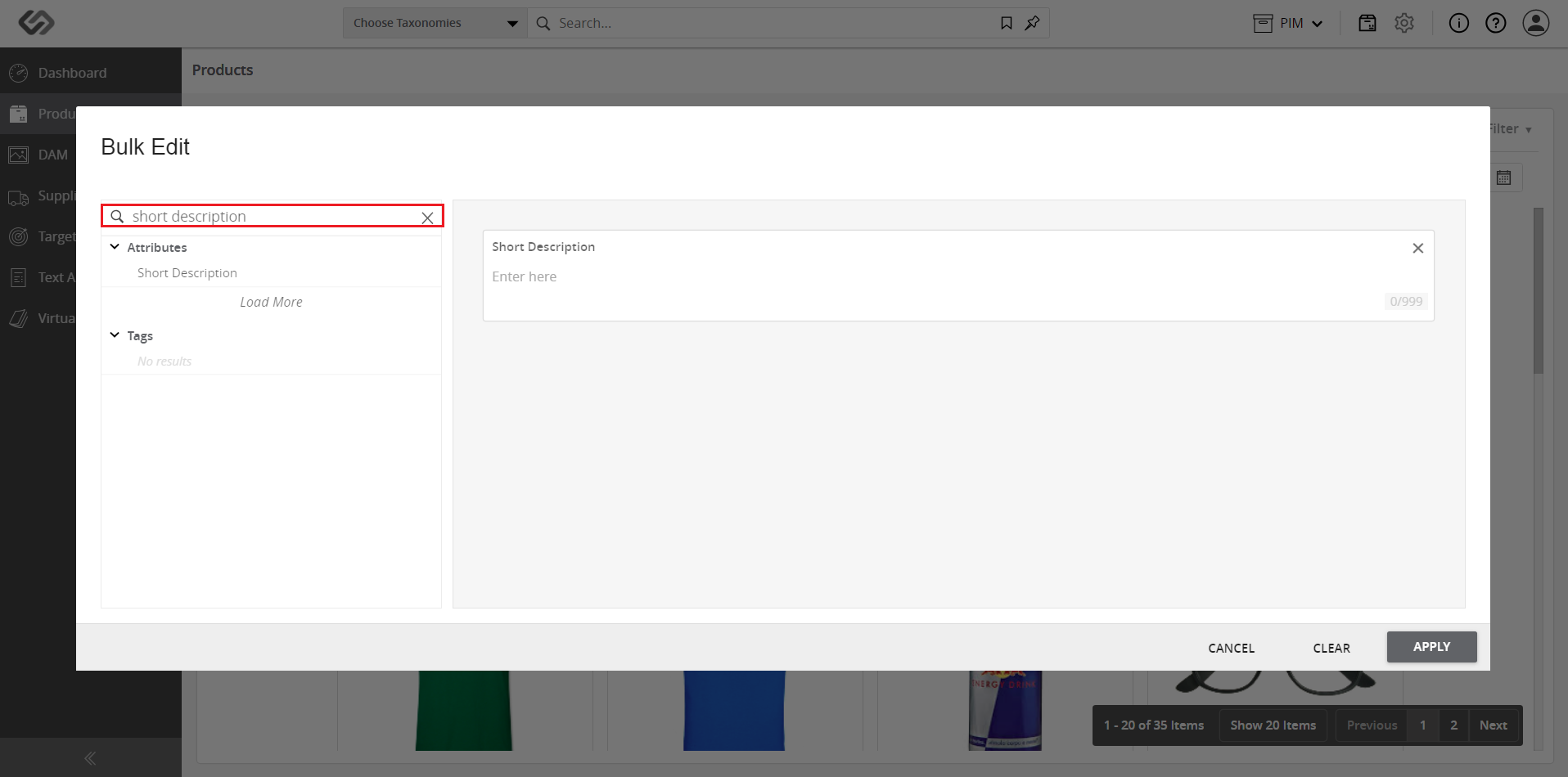Click the green t-shirt product thumbnail
The width and height of the screenshot is (1568, 777).
coord(463,710)
